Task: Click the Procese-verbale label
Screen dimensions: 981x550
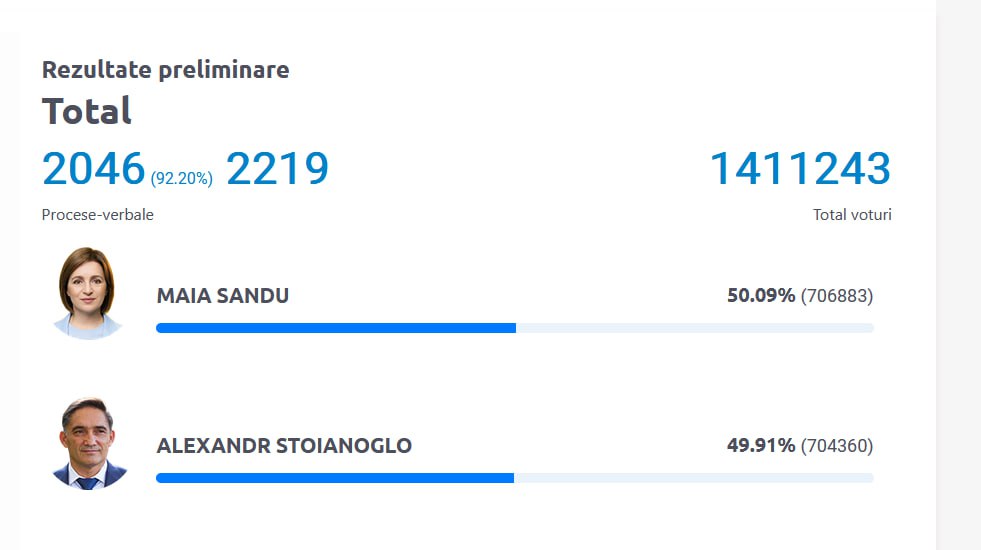Action: click(x=98, y=215)
